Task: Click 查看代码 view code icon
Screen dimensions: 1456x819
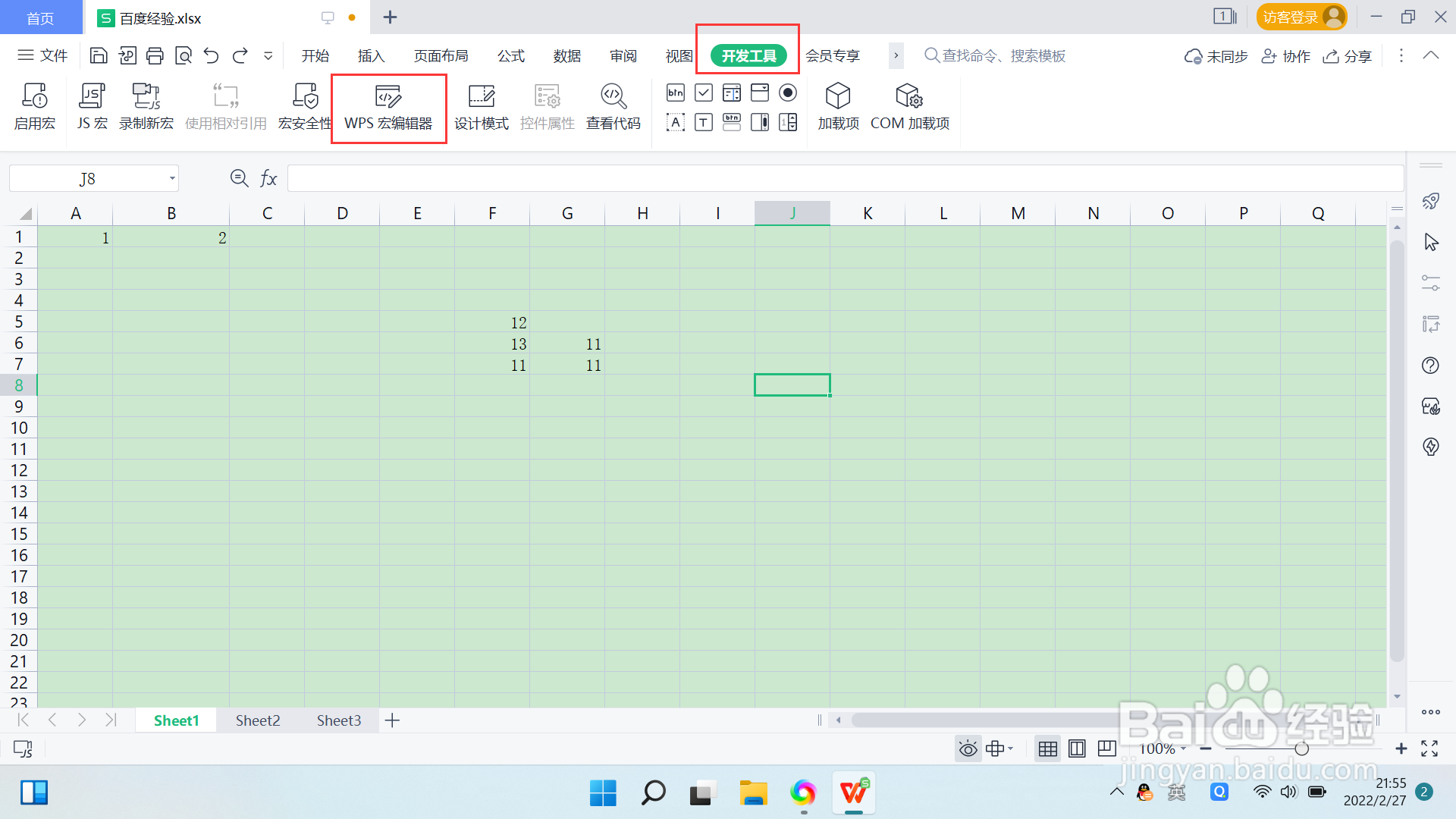Action: (x=613, y=108)
